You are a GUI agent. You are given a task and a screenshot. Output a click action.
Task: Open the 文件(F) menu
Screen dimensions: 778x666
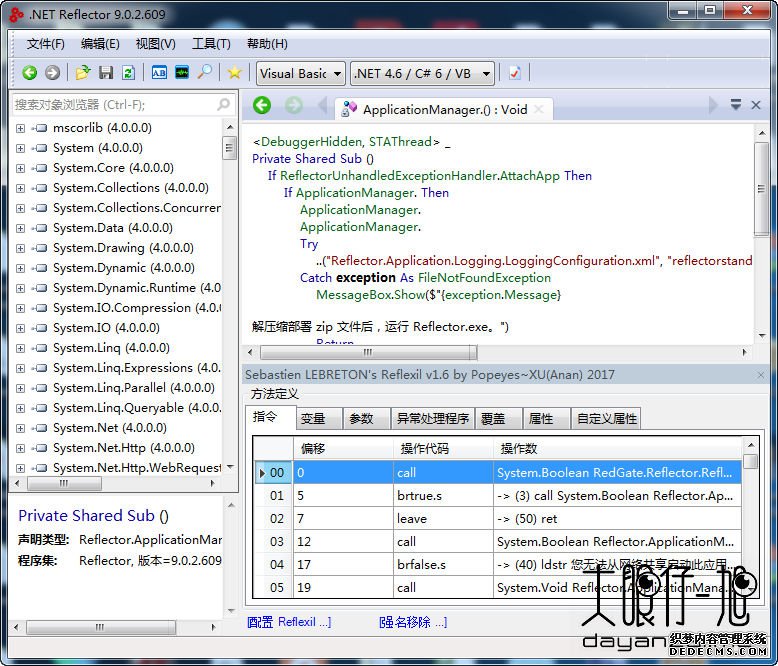(46, 44)
